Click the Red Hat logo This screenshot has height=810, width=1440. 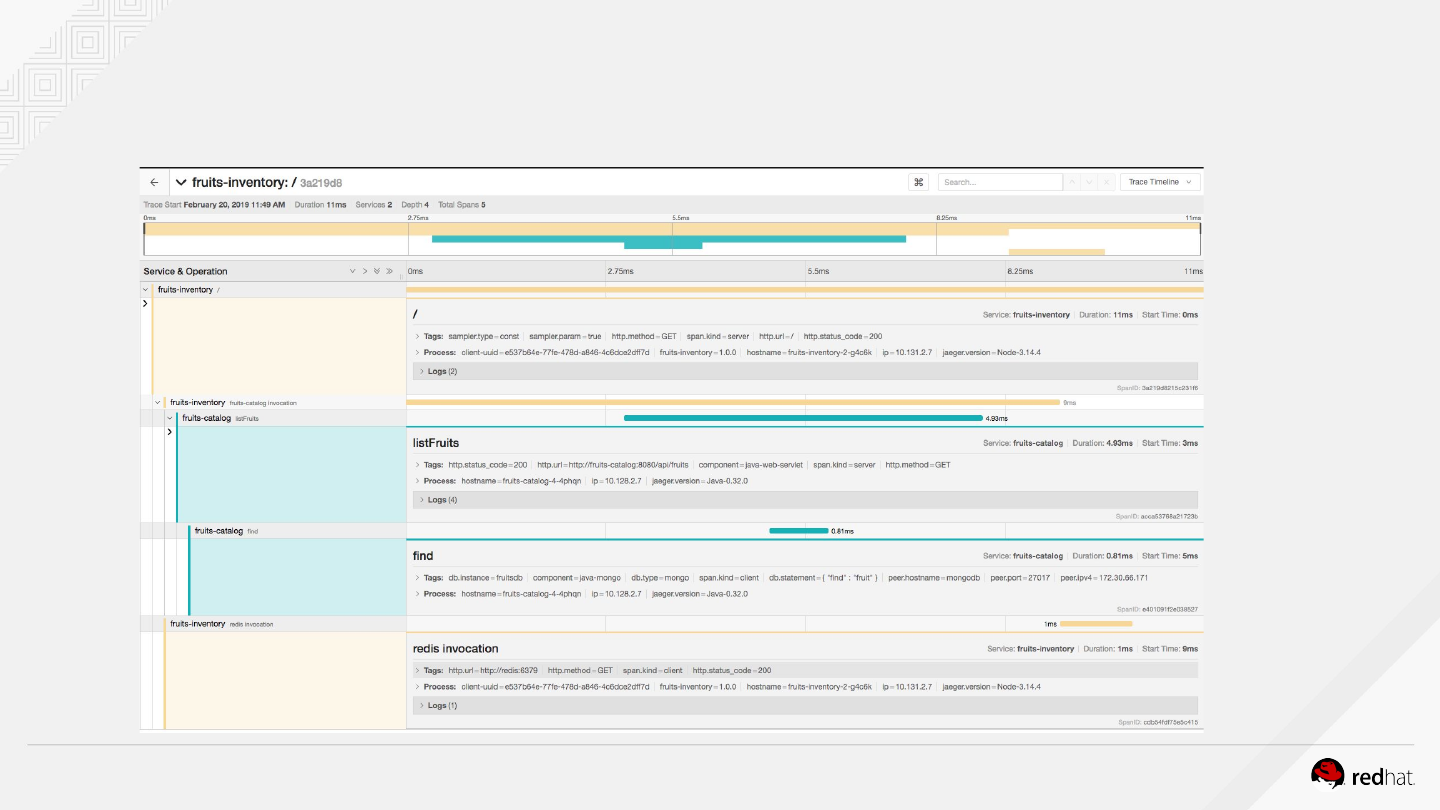[x=1362, y=775]
